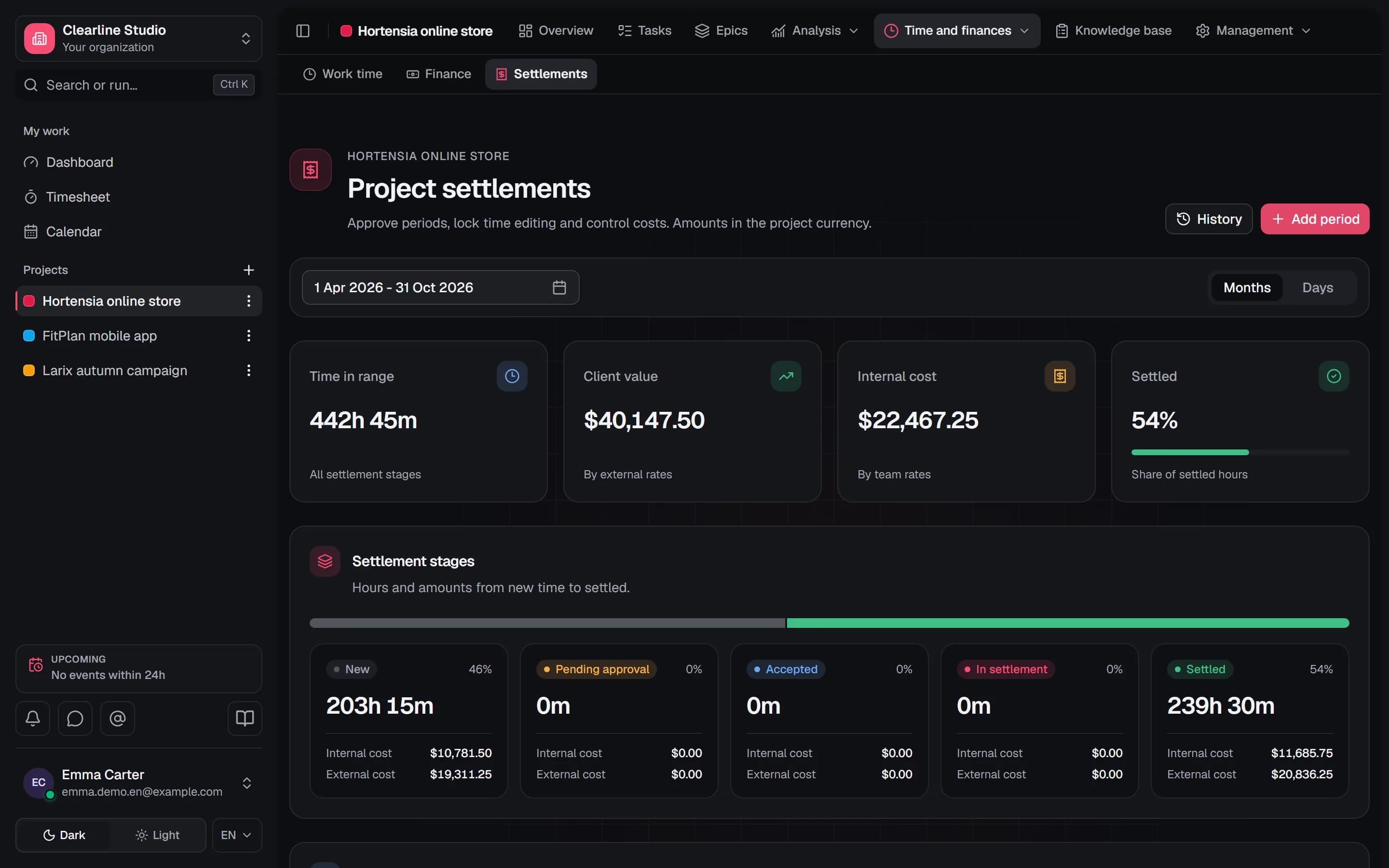Click the Project settlements header icon
1389x868 pixels.
coord(311,170)
